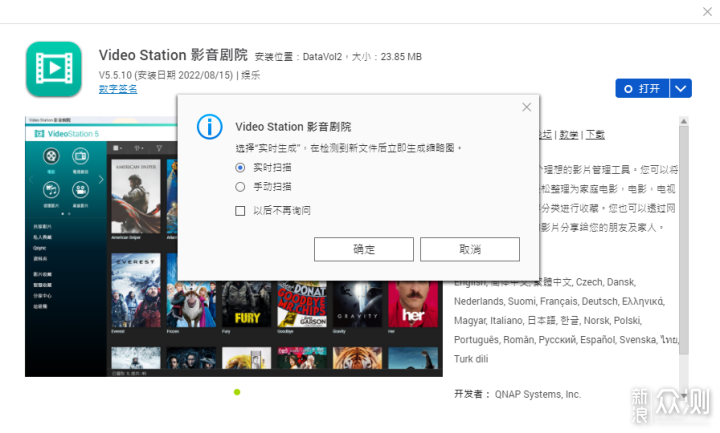Click the tiger poster thumbnail
The image size is (720, 433).
pos(357,358)
